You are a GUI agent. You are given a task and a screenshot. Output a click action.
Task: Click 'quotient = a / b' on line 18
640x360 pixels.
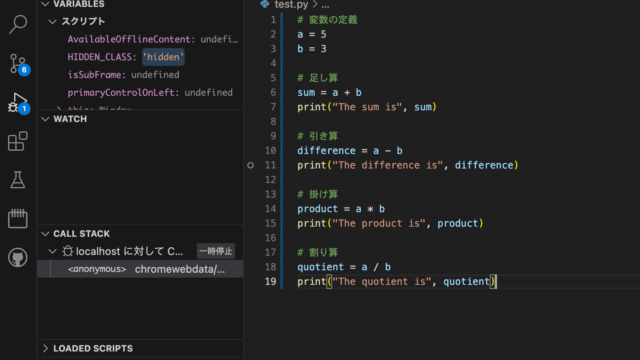[344, 267]
